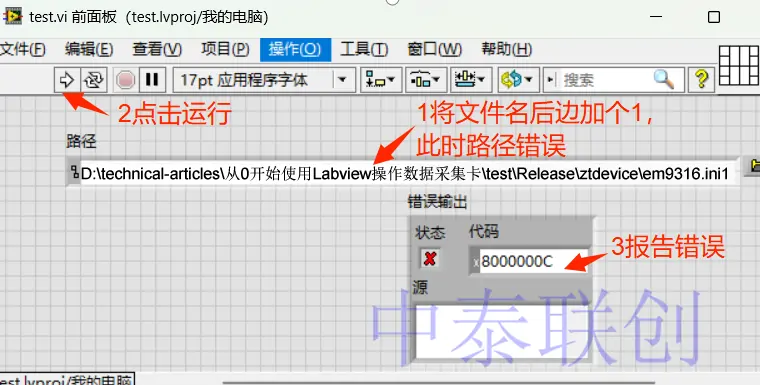
Task: Open the Resize Objects dropdown
Action: click(470, 80)
